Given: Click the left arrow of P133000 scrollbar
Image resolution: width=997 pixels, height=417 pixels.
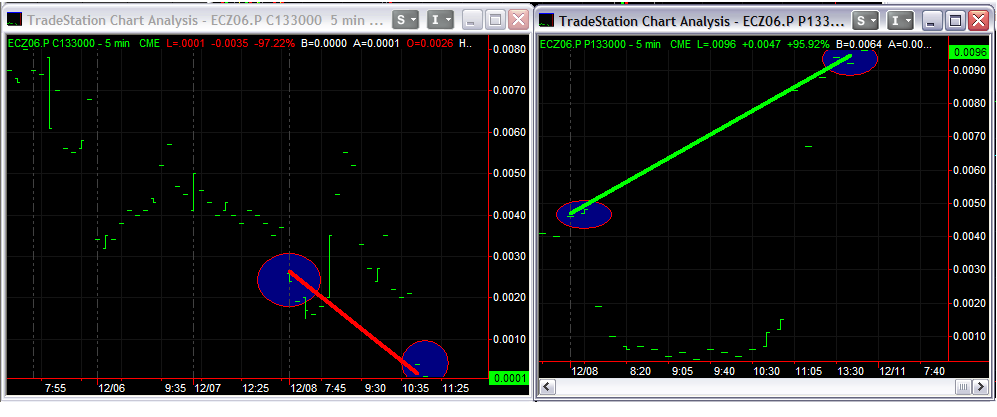Looking at the screenshot, I should (547, 386).
